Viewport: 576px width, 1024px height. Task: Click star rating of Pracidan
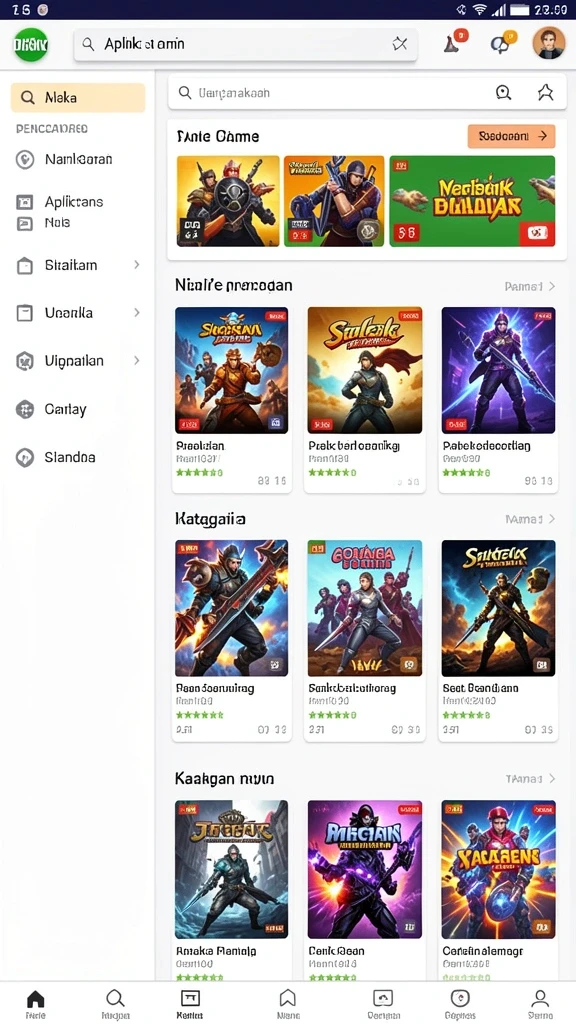(199, 472)
